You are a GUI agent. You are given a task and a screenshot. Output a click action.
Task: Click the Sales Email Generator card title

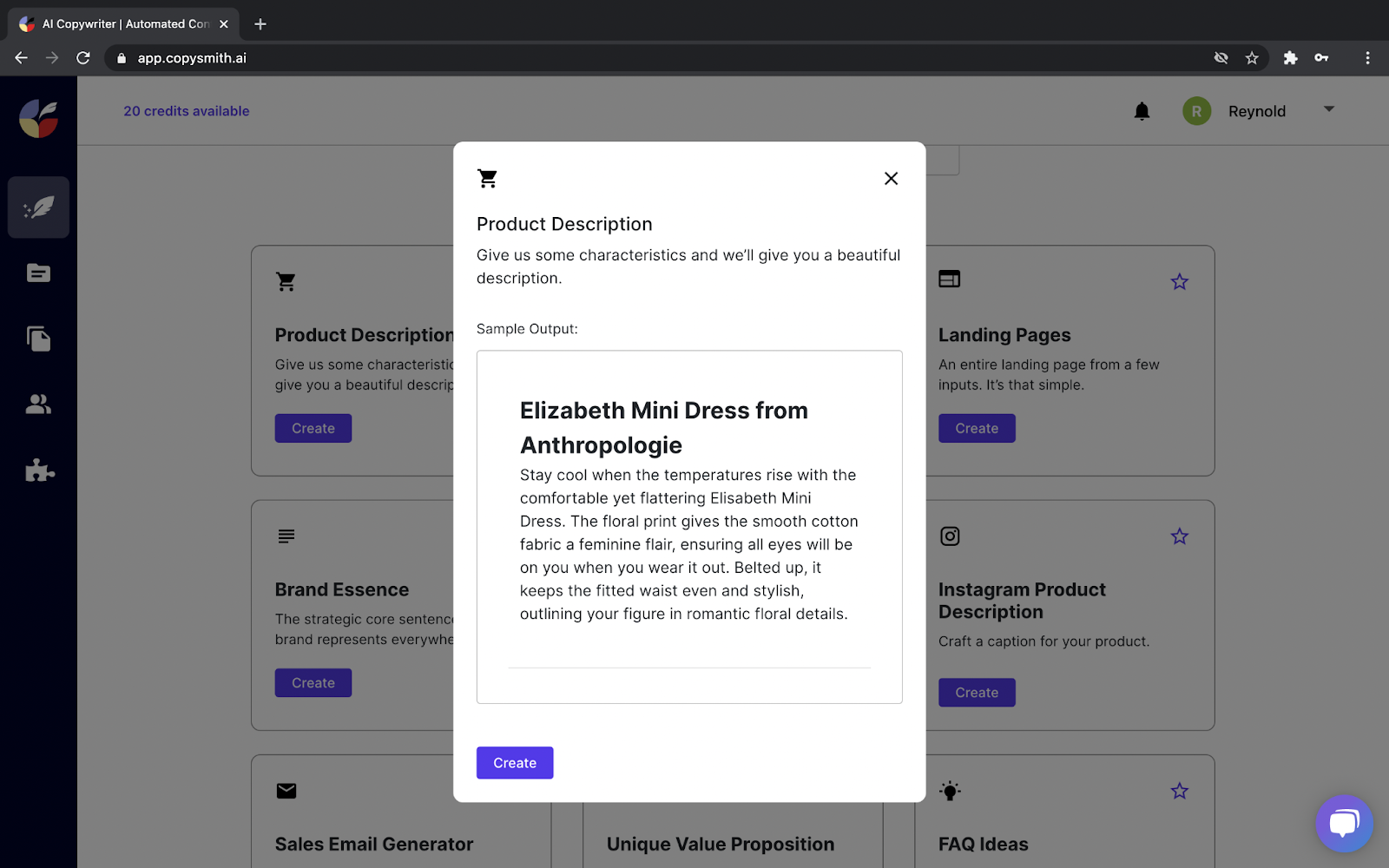[374, 845]
